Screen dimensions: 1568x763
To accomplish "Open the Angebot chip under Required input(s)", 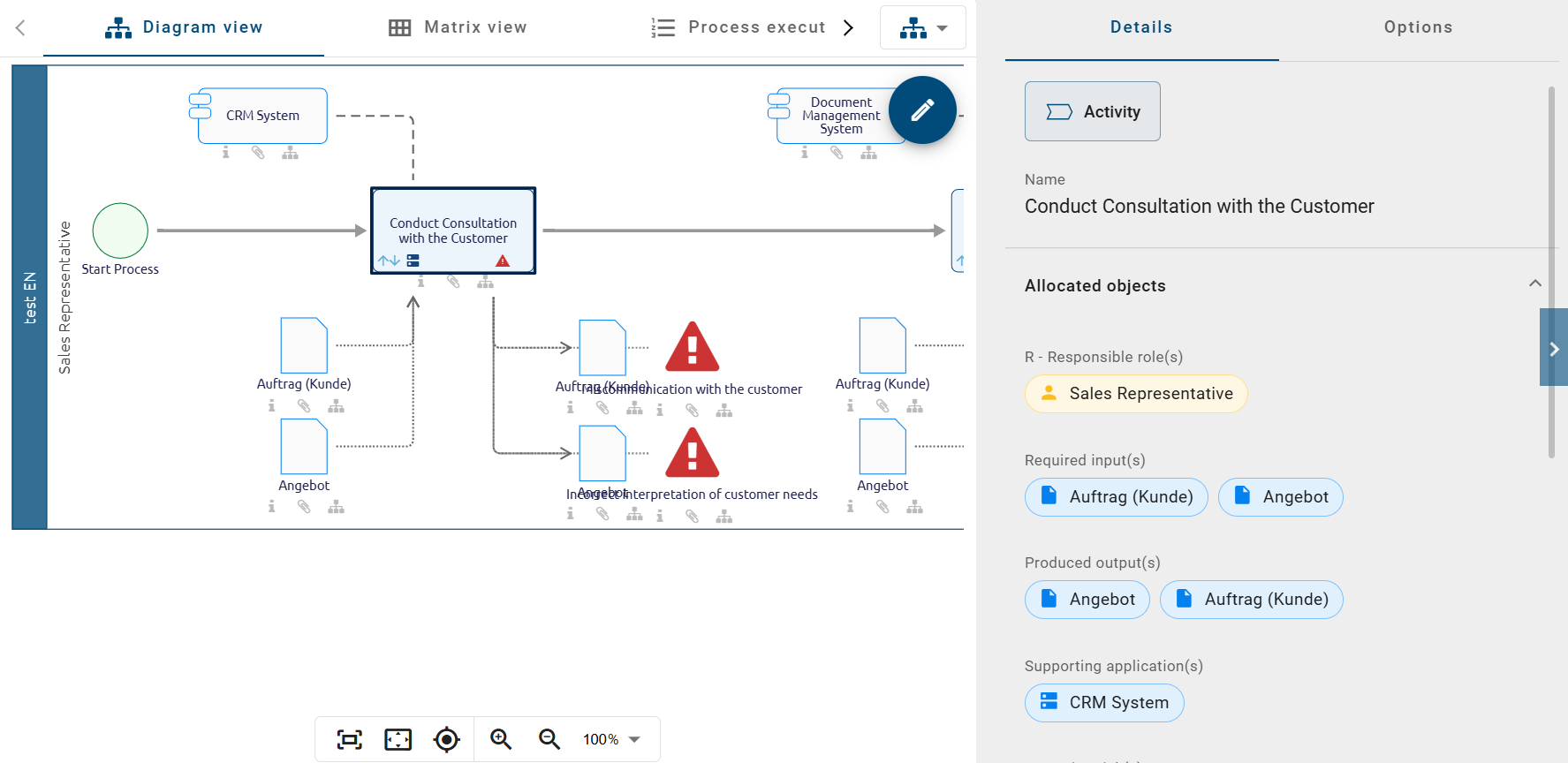I will point(1281,497).
